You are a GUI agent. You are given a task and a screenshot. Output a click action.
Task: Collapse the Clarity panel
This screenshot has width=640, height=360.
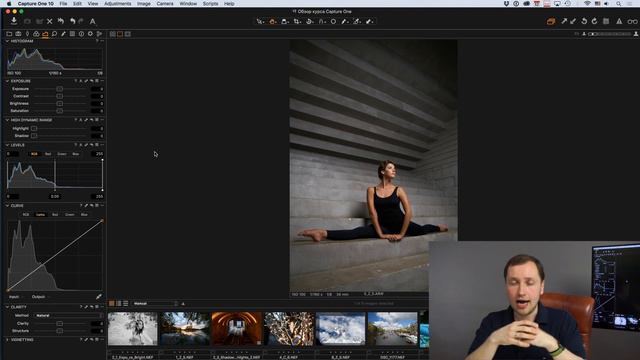pyautogui.click(x=7, y=307)
